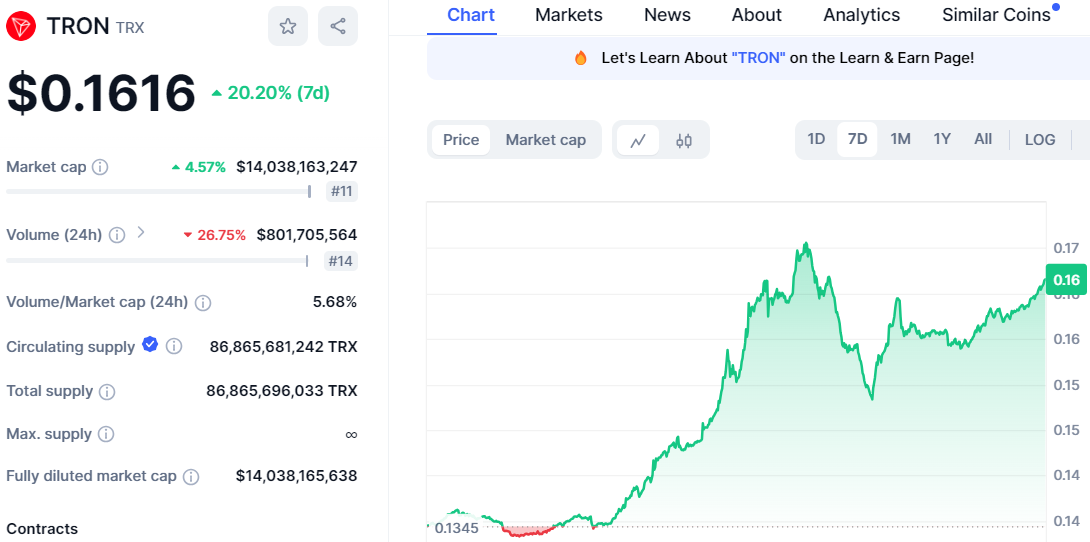This screenshot has width=1090, height=542.
Task: Open the Analytics tab
Action: 861,15
